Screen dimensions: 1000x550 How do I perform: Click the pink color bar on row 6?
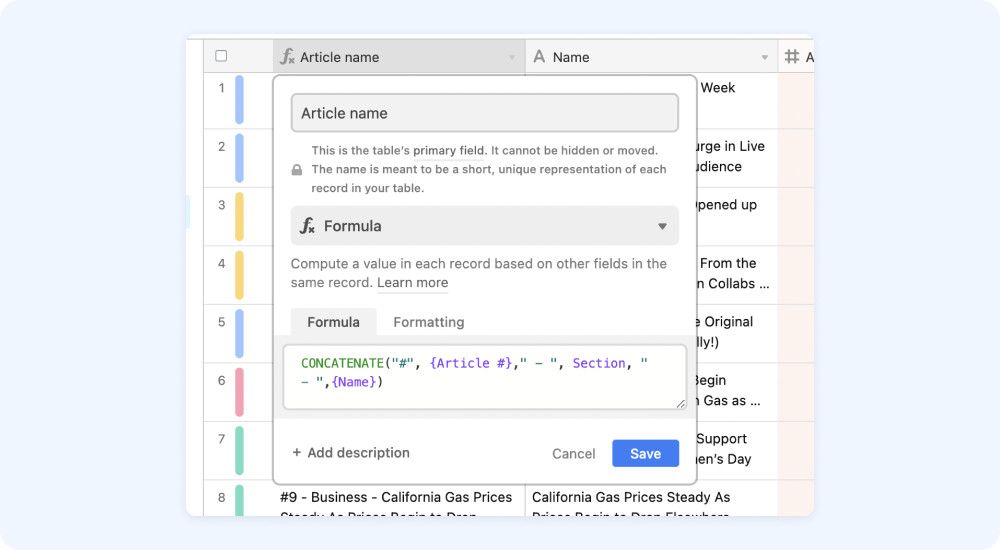(239, 392)
